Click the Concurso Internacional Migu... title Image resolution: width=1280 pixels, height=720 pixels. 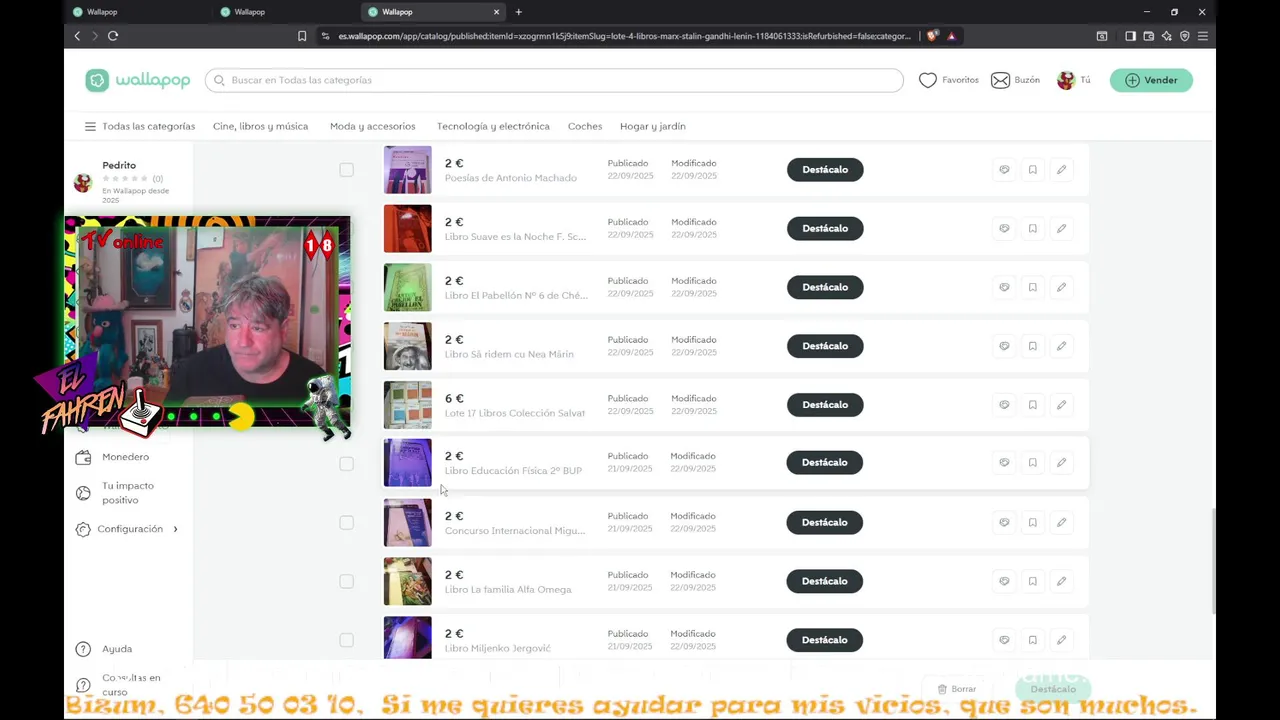pyautogui.click(x=515, y=531)
